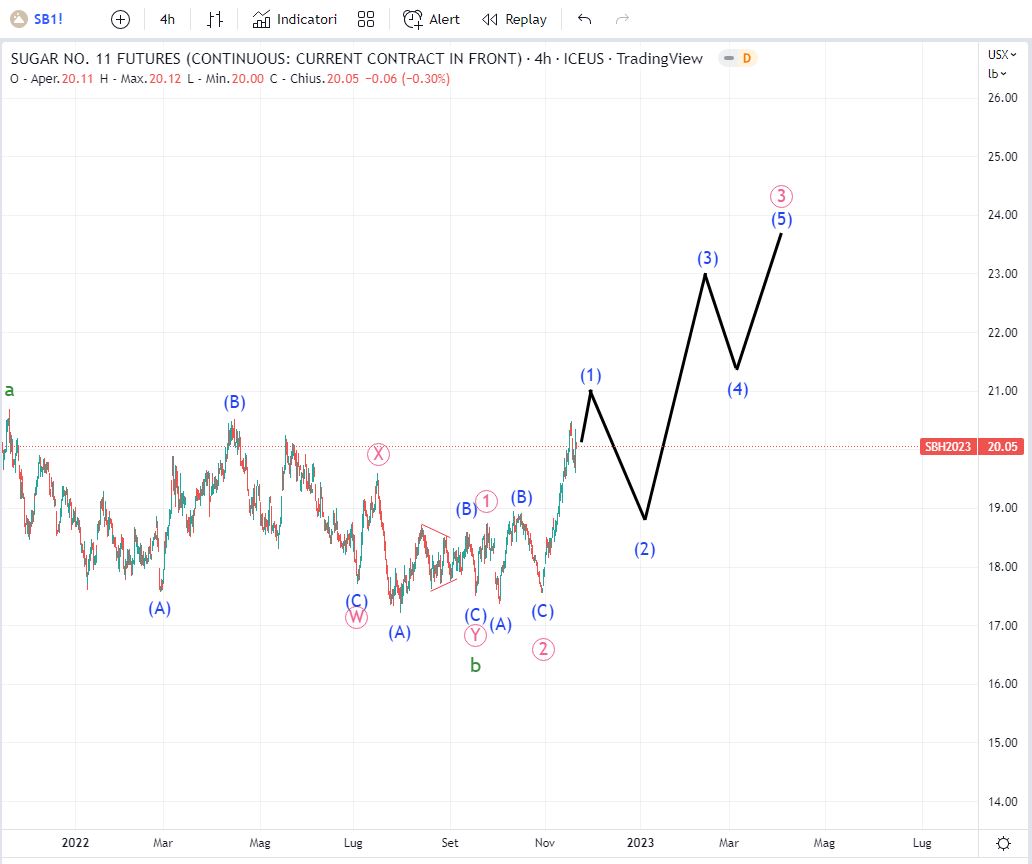Select the blue (3) wave label
The width and height of the screenshot is (1032, 864).
click(708, 258)
